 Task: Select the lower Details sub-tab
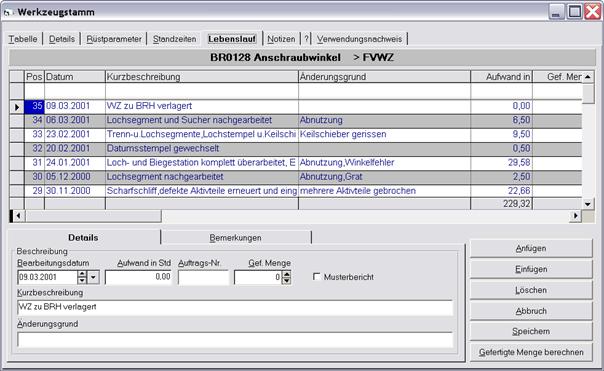click(83, 237)
